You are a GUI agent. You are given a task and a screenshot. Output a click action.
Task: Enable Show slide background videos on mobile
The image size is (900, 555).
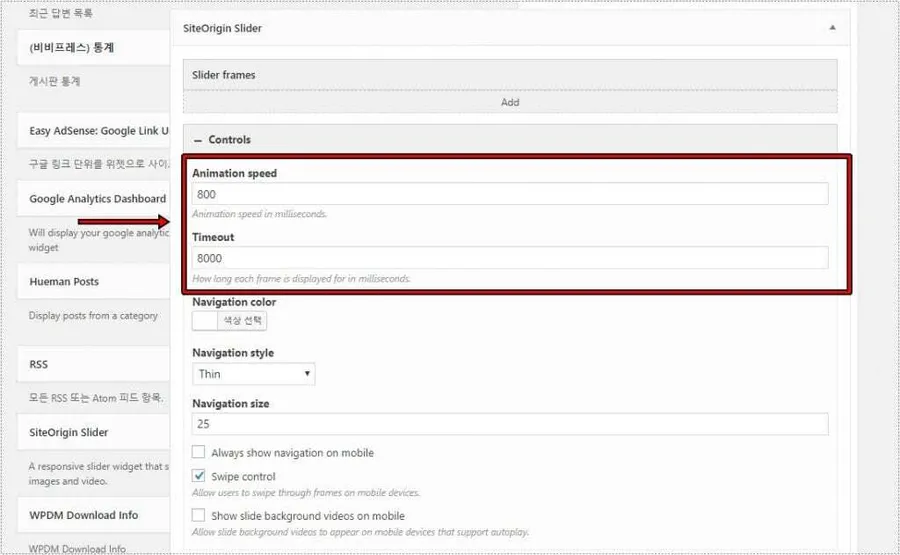[199, 516]
